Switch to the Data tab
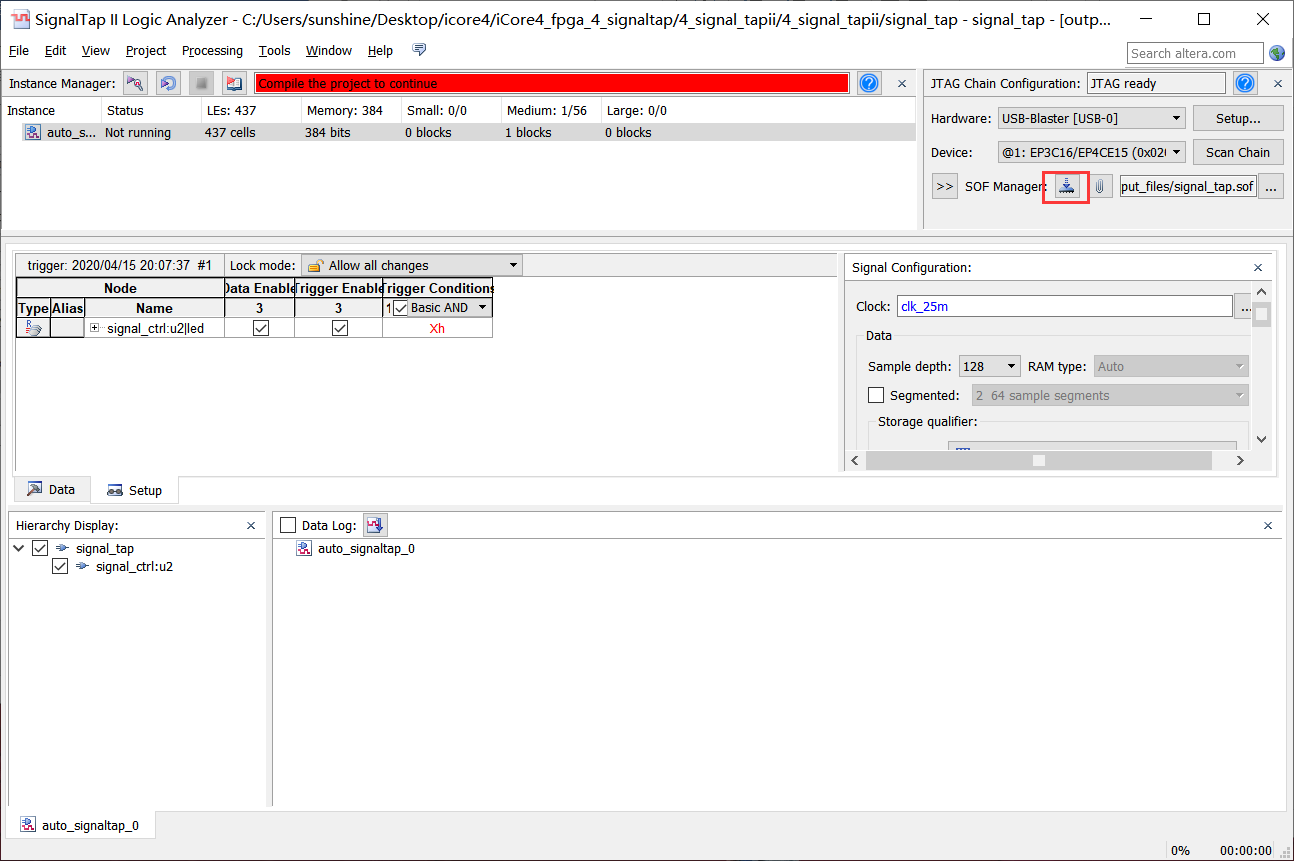This screenshot has width=1294, height=861. 51,490
